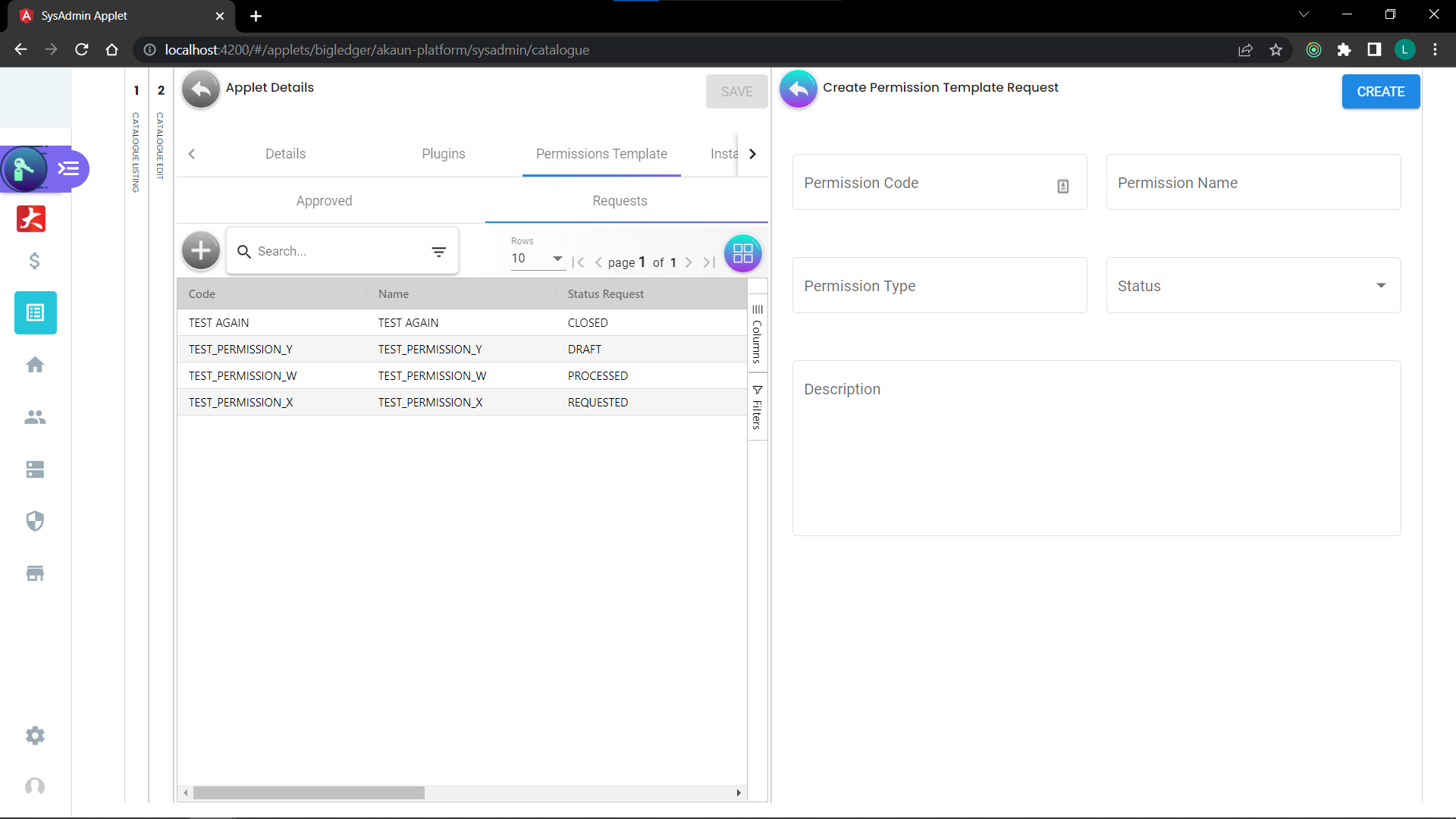Switch to the Approved sub-tab
The height and width of the screenshot is (819, 1456).
tap(324, 201)
